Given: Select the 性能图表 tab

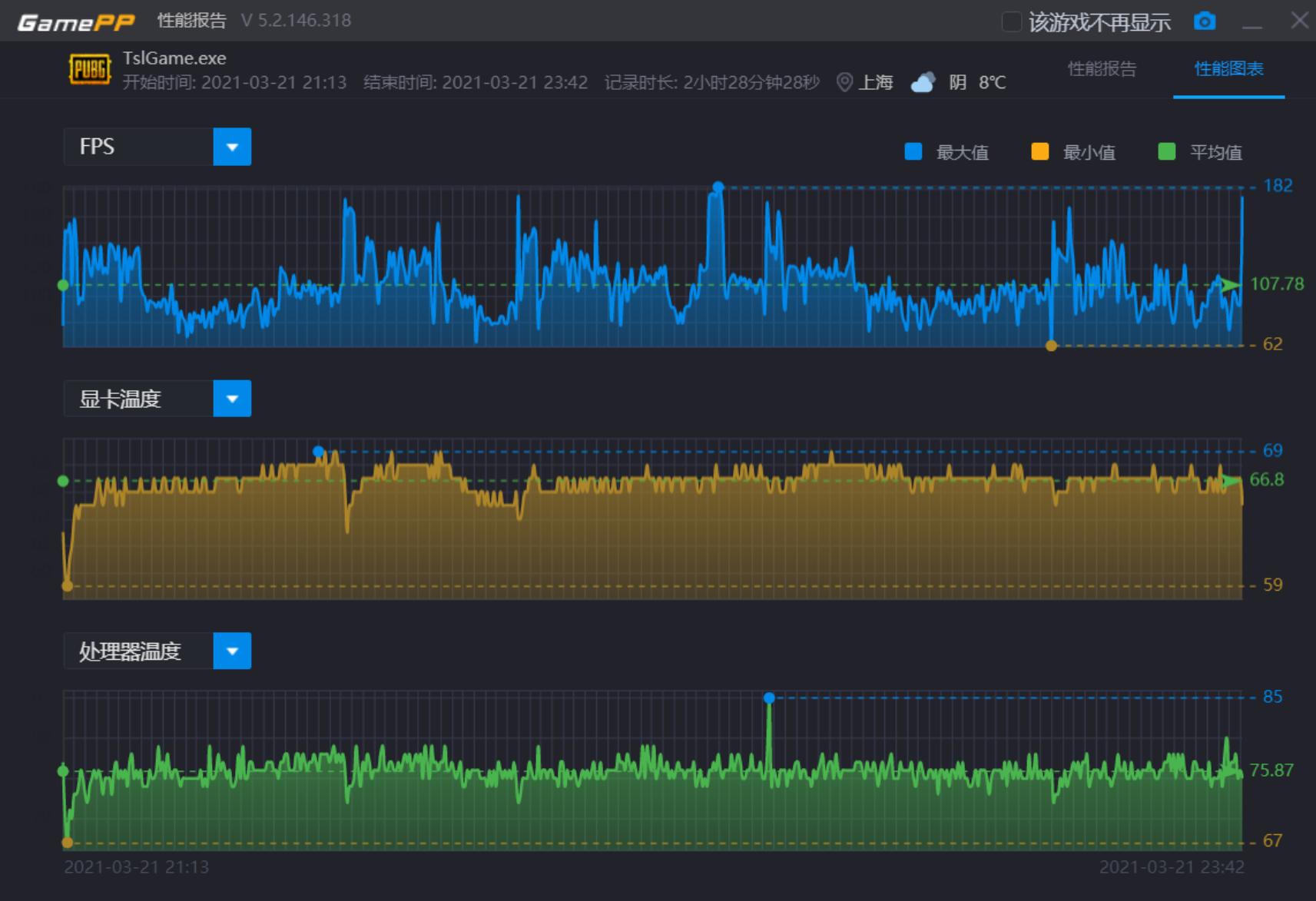Looking at the screenshot, I should 1228,69.
